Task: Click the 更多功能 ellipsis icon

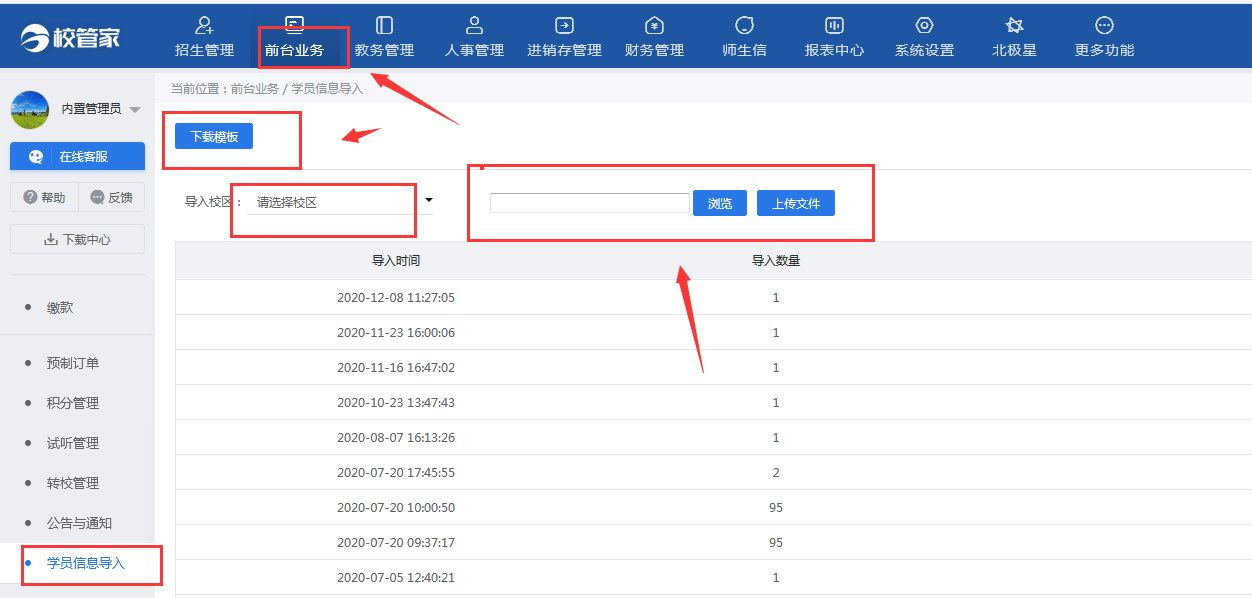Action: (x=1104, y=25)
